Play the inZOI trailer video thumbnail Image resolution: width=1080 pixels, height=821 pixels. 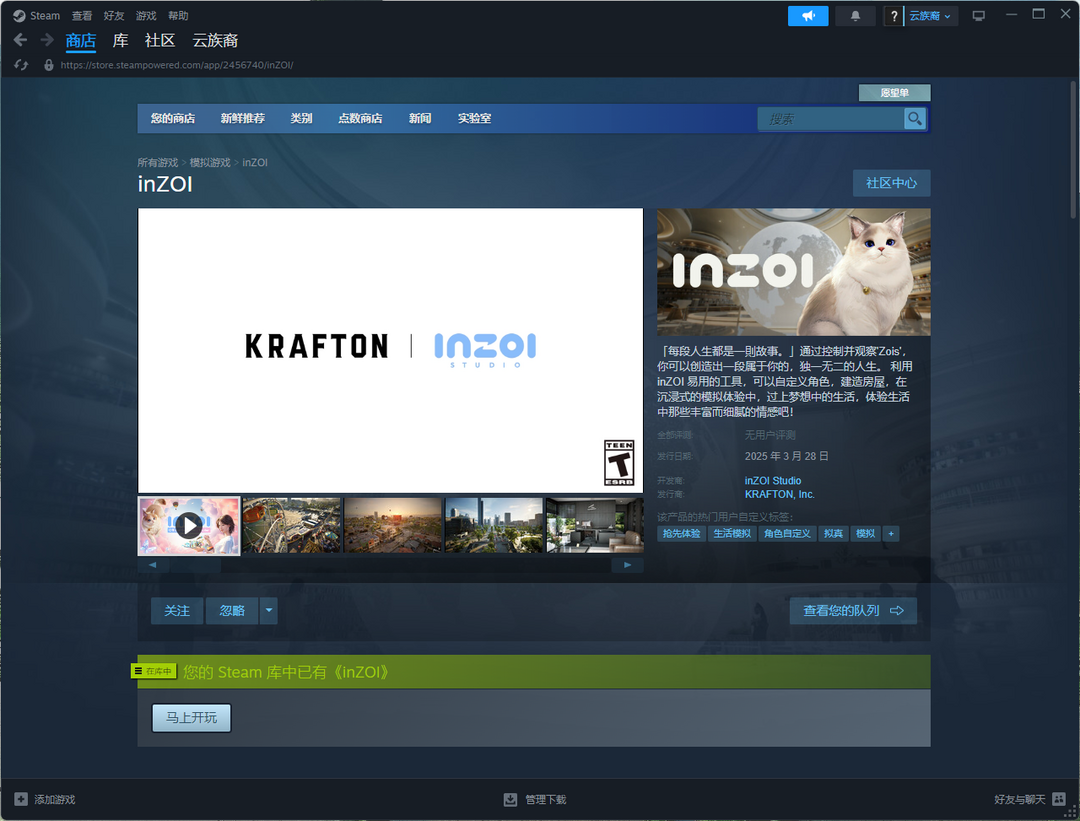coord(189,526)
